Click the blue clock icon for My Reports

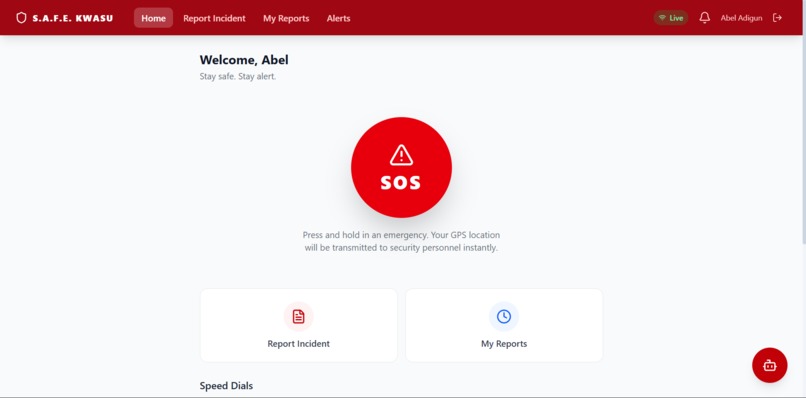(x=504, y=317)
